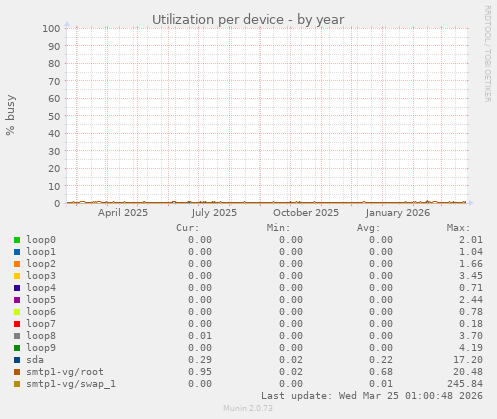Click the 3.45 max value for loop3
This screenshot has width=497, height=419.
click(471, 276)
